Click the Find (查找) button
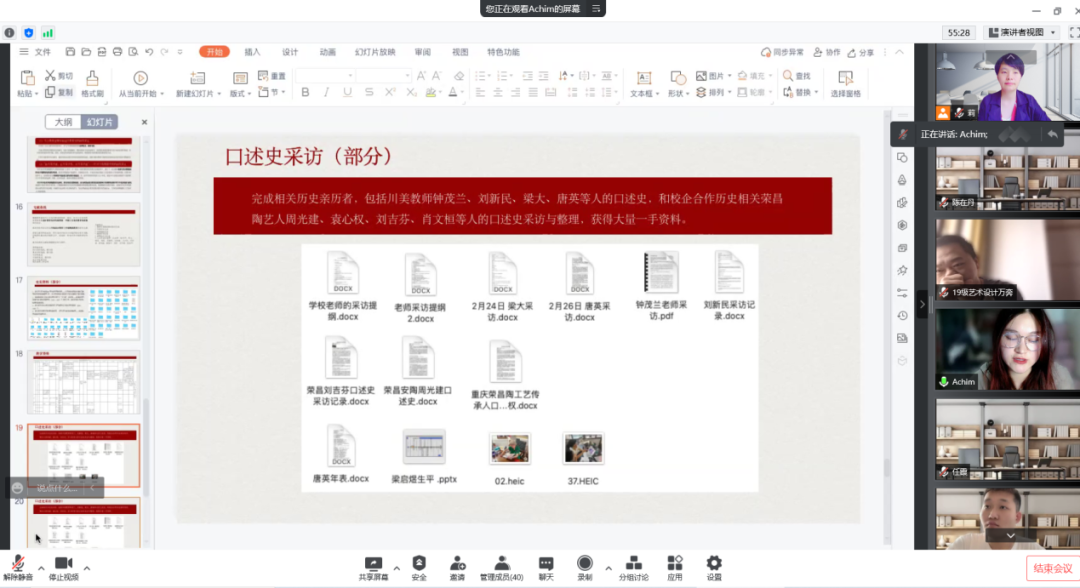This screenshot has height=588, width=1080. pyautogui.click(x=797, y=76)
